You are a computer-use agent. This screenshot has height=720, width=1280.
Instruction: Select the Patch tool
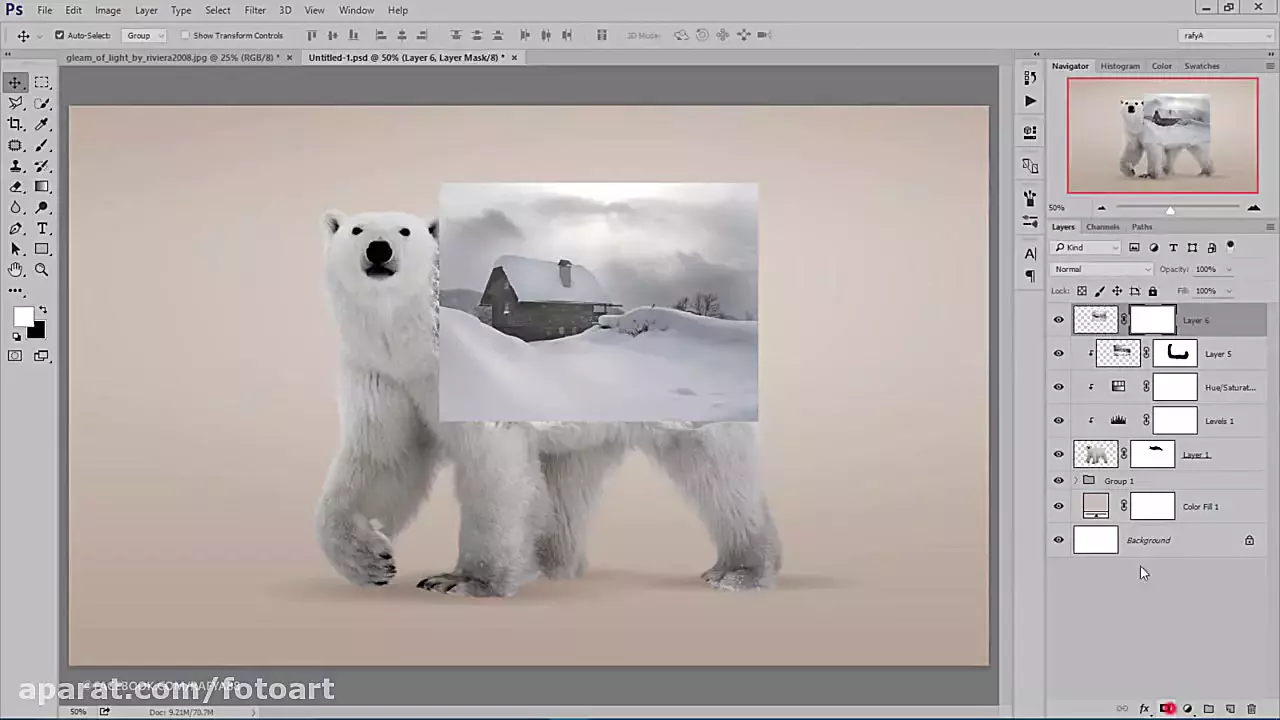[16, 146]
